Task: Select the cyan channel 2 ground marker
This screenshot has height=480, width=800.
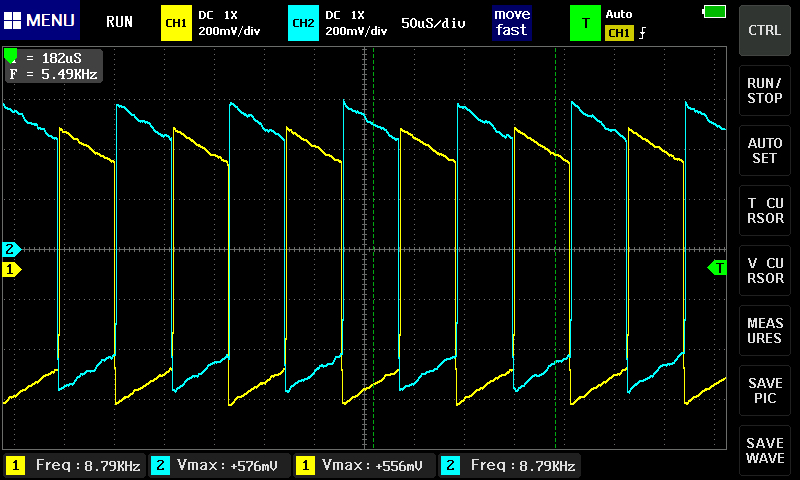Action: click(11, 249)
